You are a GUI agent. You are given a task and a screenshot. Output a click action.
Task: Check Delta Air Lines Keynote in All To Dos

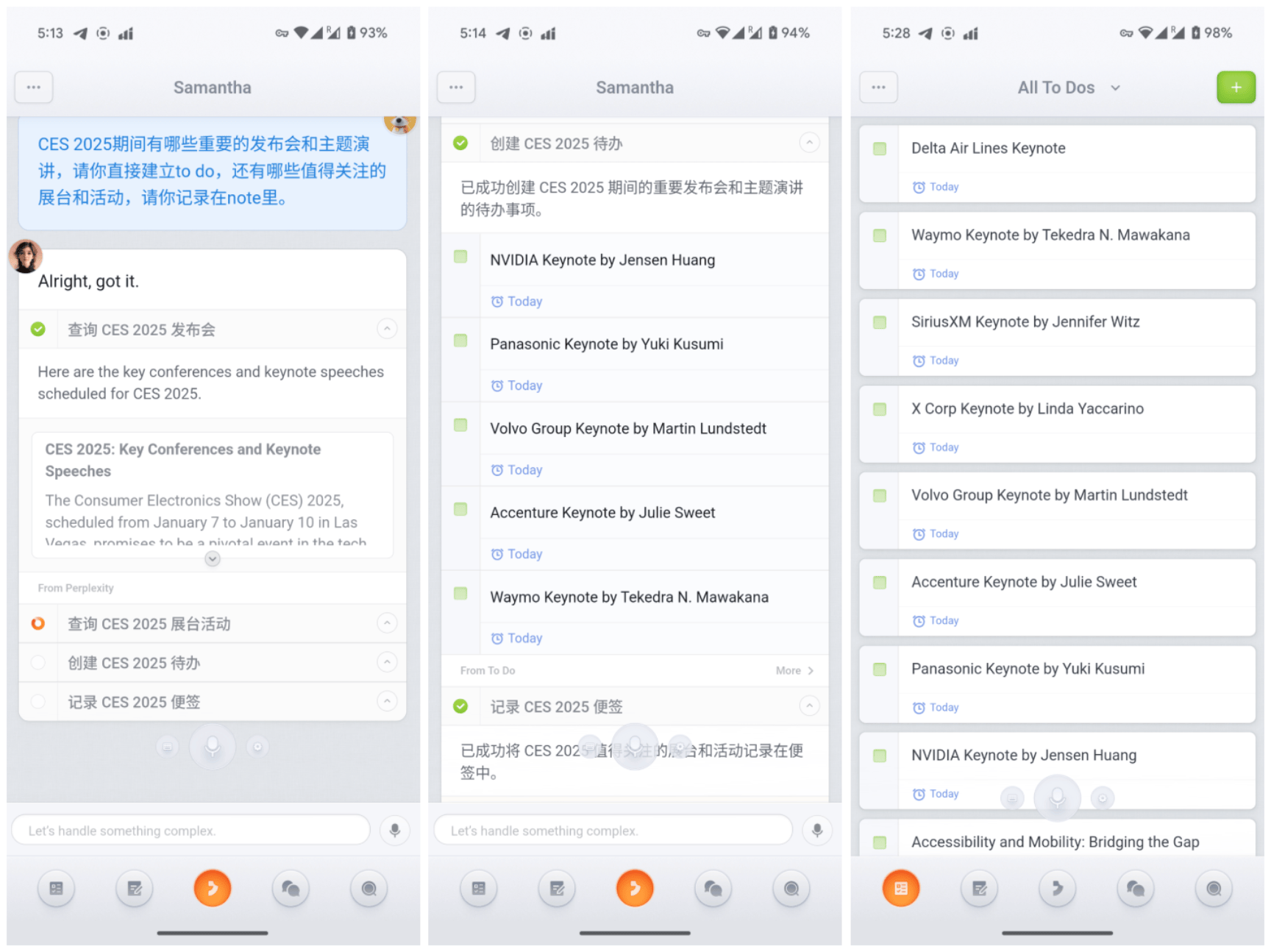880,149
